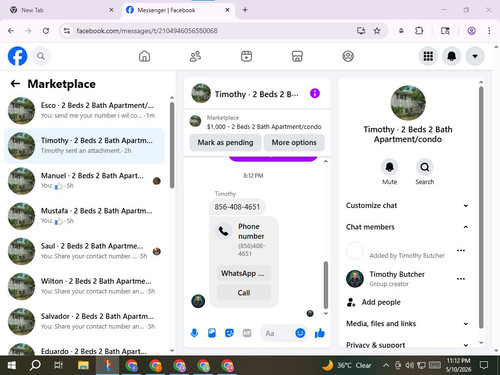The width and height of the screenshot is (500, 375).
Task: Open the Marketplace storefront icon in navigation
Action: point(297,56)
